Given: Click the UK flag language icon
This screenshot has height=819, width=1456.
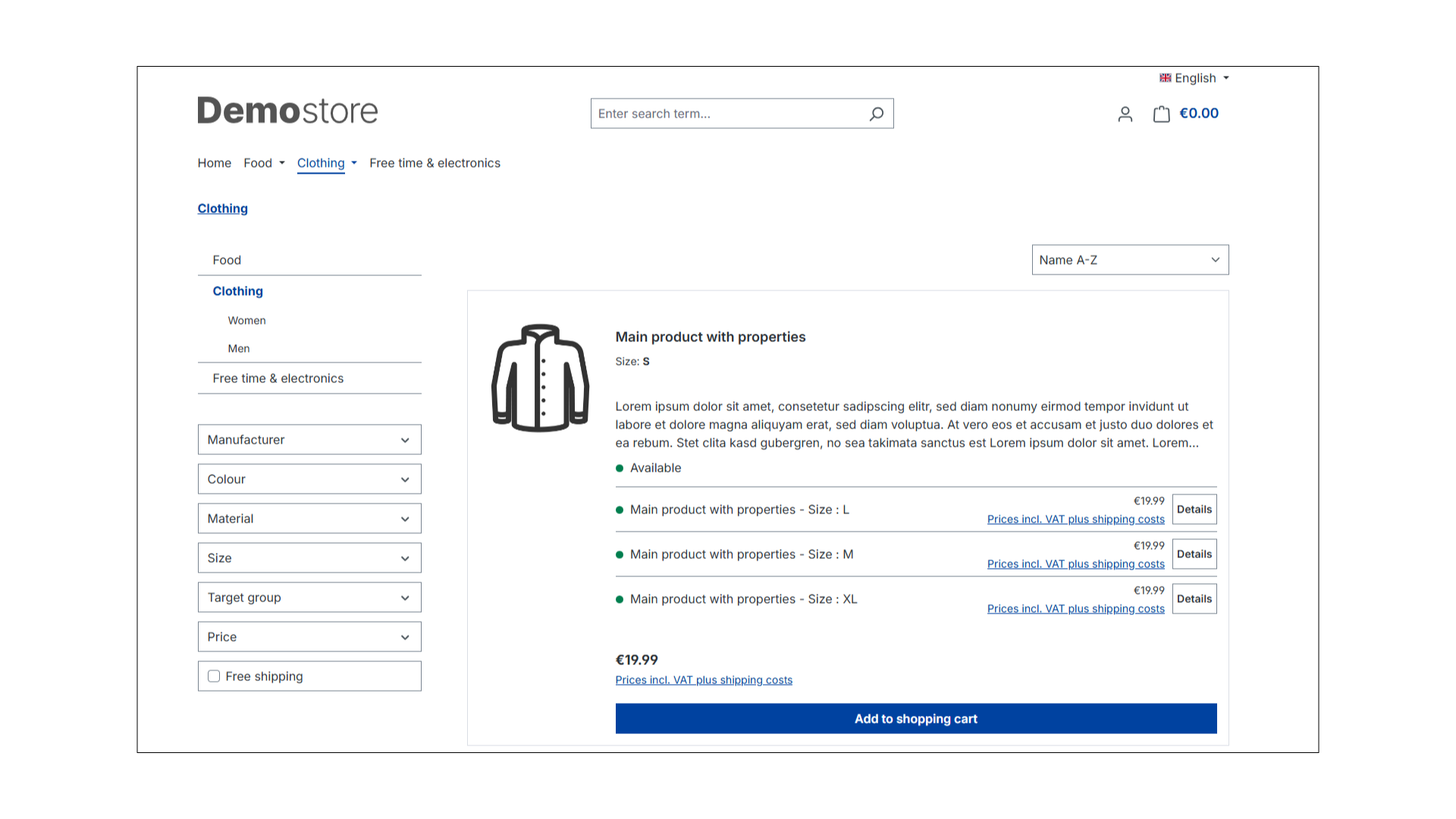Looking at the screenshot, I should pyautogui.click(x=1166, y=78).
